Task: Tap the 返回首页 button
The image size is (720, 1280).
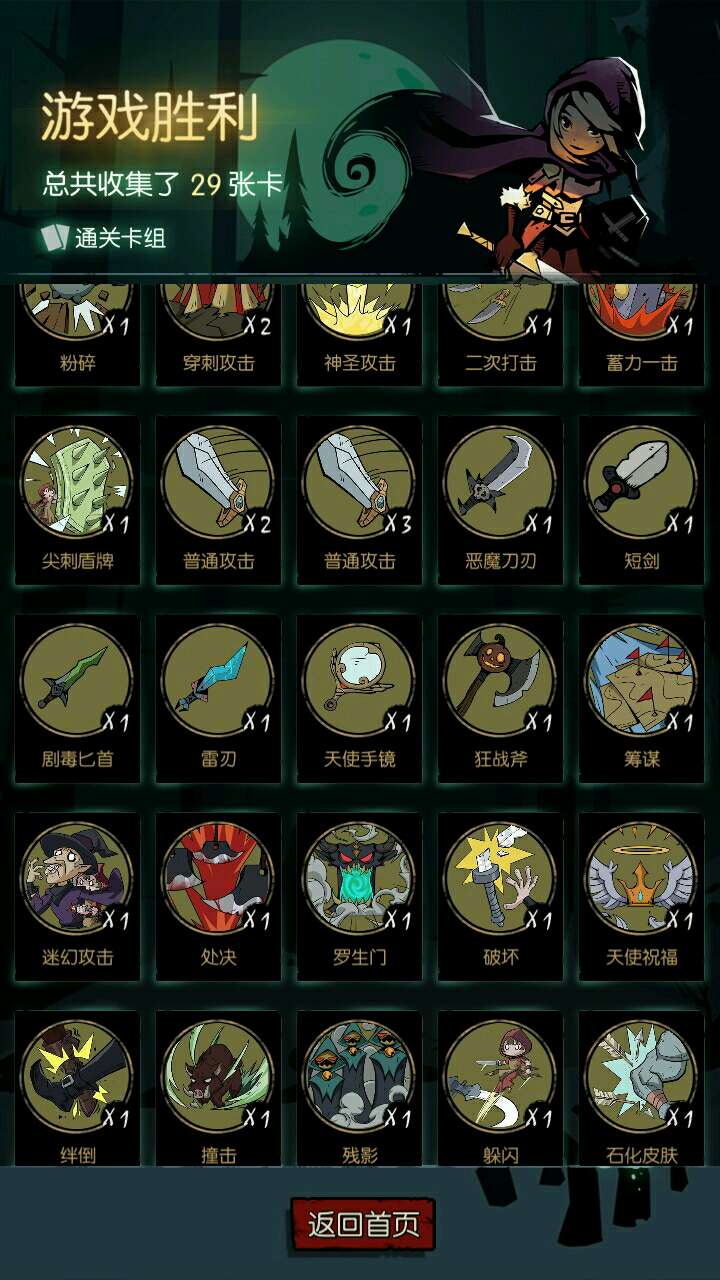Action: 363,1224
